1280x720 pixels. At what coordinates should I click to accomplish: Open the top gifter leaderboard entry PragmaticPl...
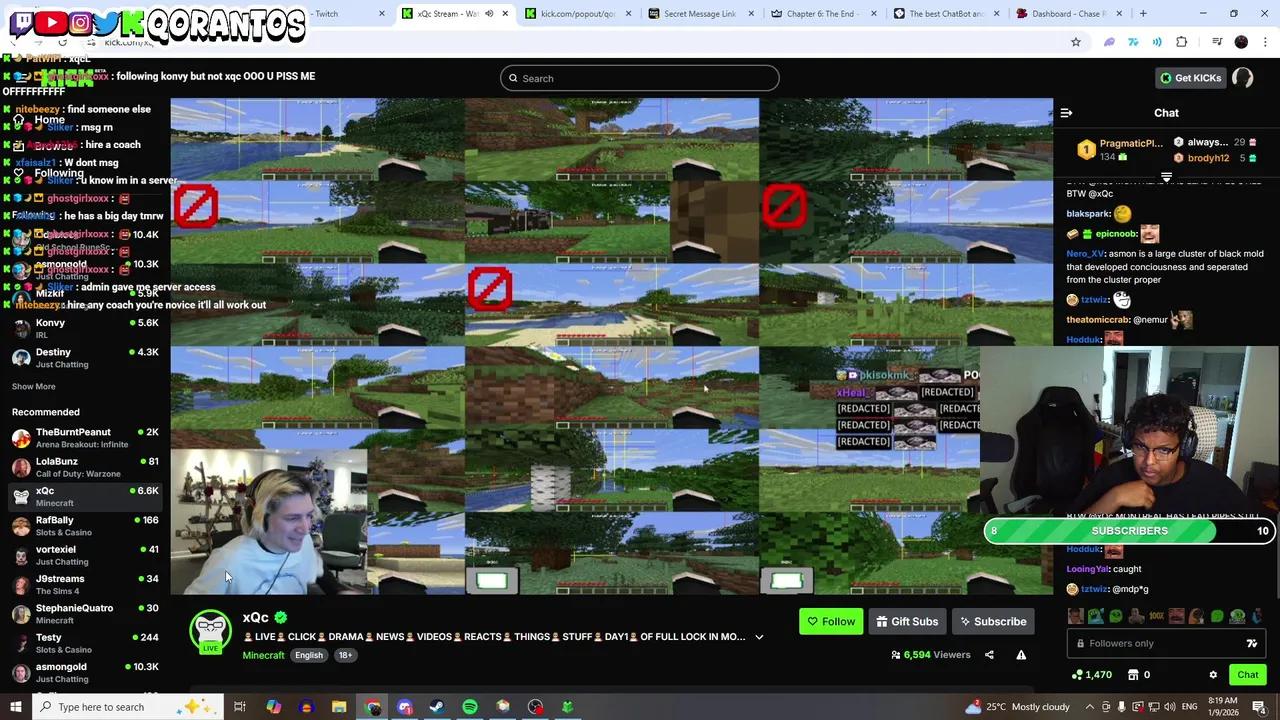[1120, 150]
